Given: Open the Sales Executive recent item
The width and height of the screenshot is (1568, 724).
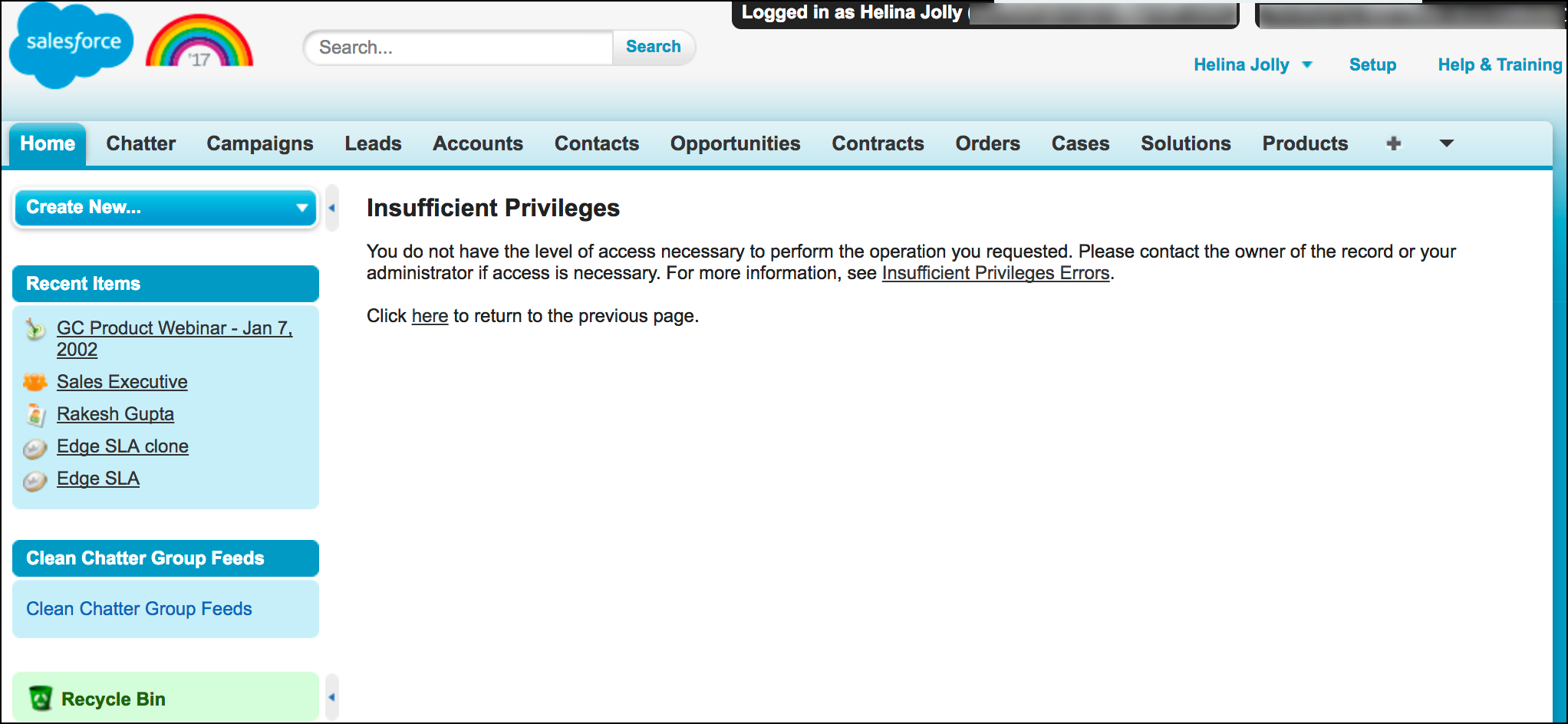Looking at the screenshot, I should pos(122,382).
